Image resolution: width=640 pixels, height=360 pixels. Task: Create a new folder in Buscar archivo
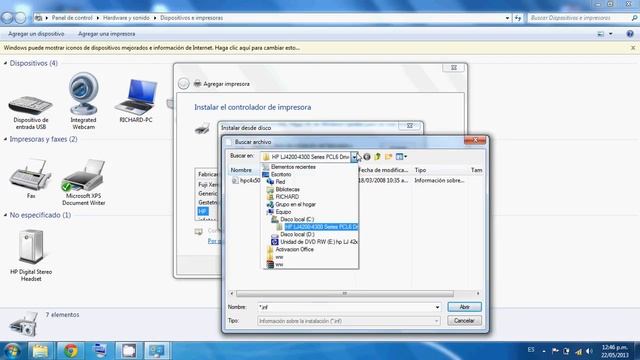click(x=388, y=157)
